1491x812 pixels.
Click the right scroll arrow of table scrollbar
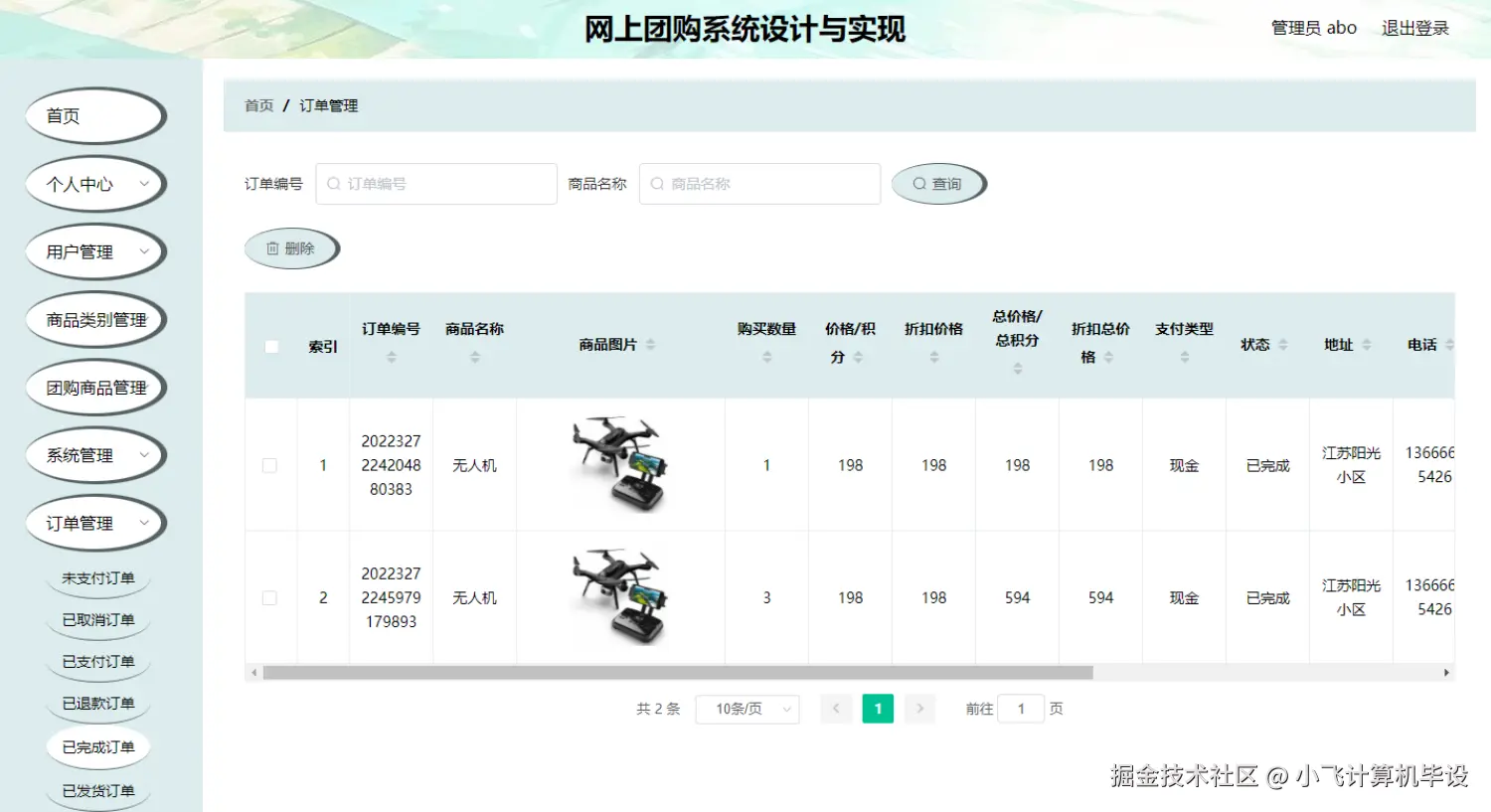click(x=1446, y=673)
